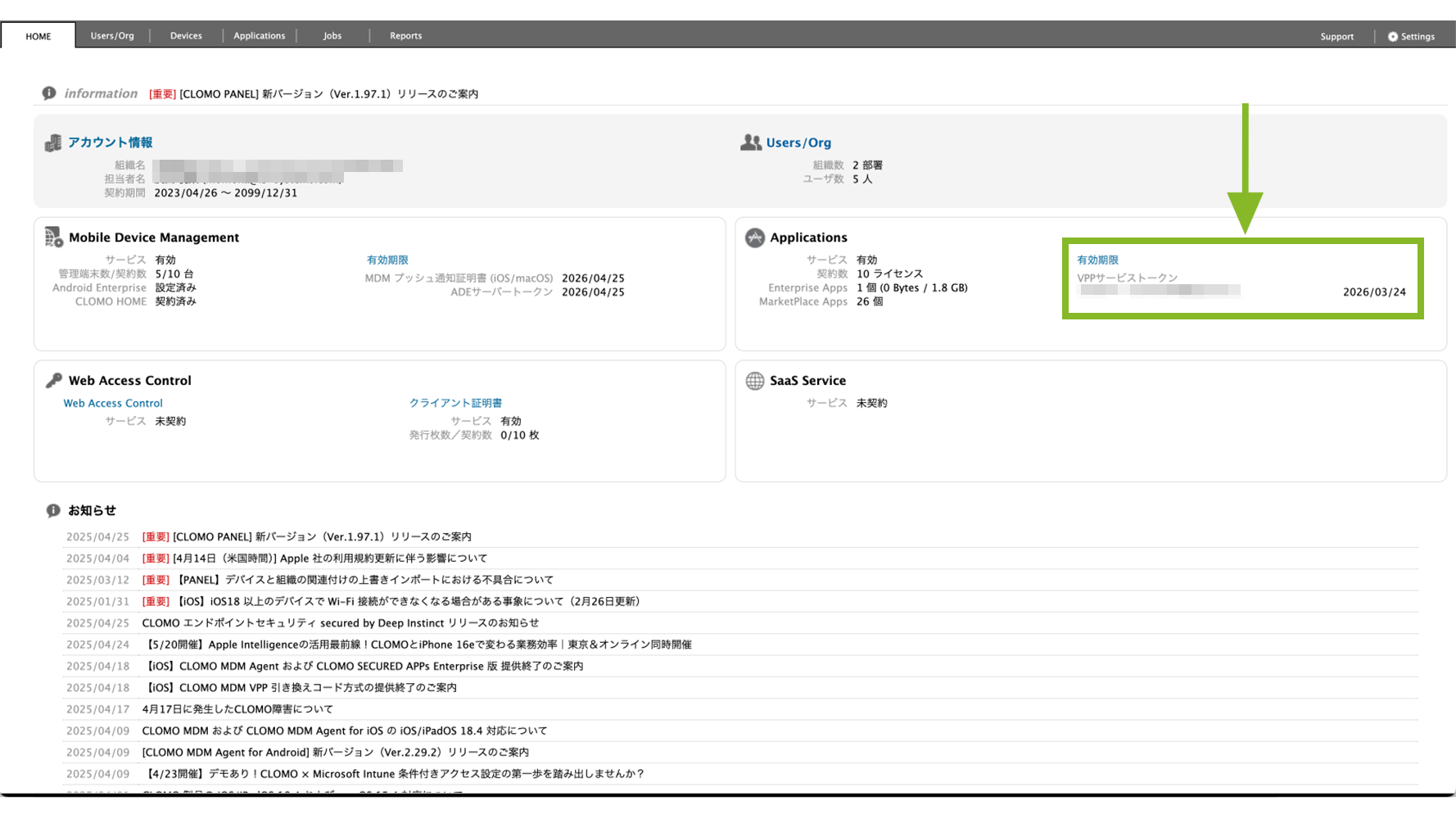The height and width of the screenshot is (819, 1456).
Task: Click the Mobile Device Management heading
Action: (x=154, y=238)
